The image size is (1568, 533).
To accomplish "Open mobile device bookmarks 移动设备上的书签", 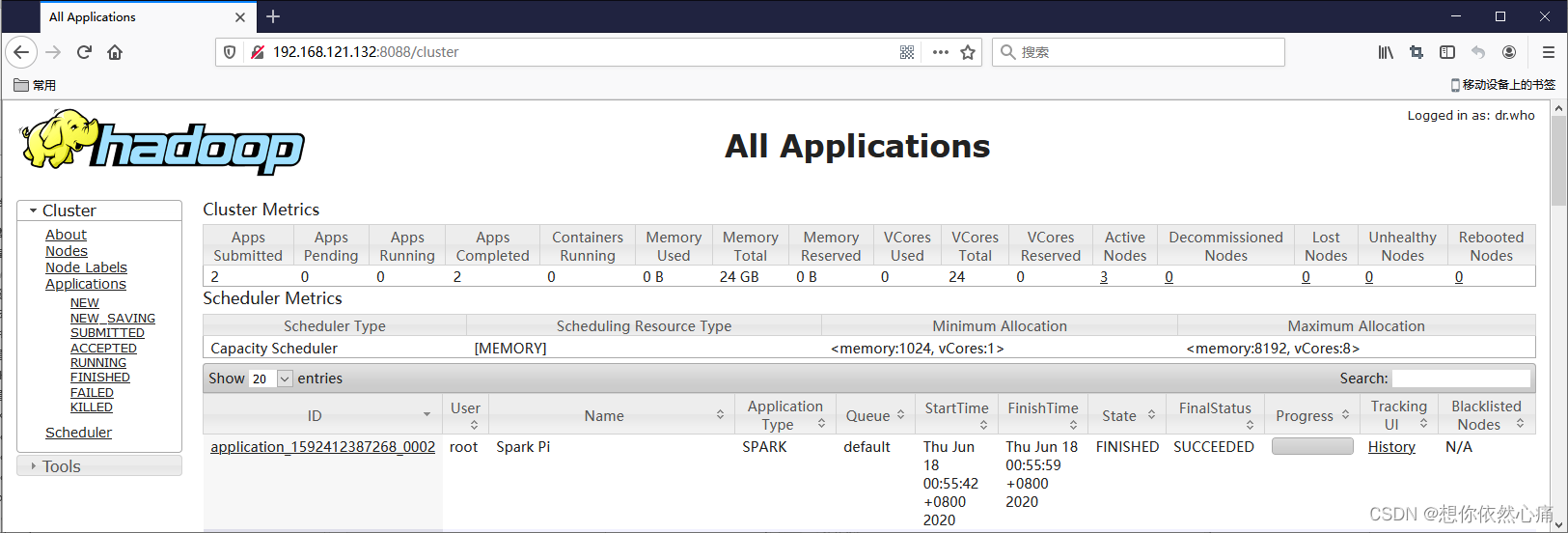I will tap(1503, 85).
